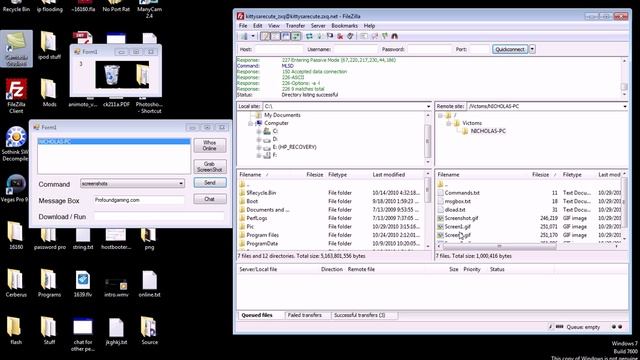The image size is (640, 360).
Task: Open the FileZilla Site Manager icon
Action: coord(244,36)
